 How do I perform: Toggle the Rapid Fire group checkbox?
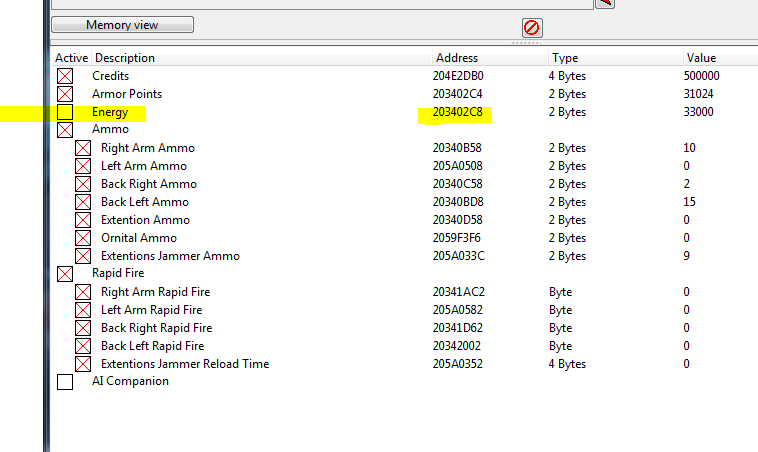click(x=65, y=273)
